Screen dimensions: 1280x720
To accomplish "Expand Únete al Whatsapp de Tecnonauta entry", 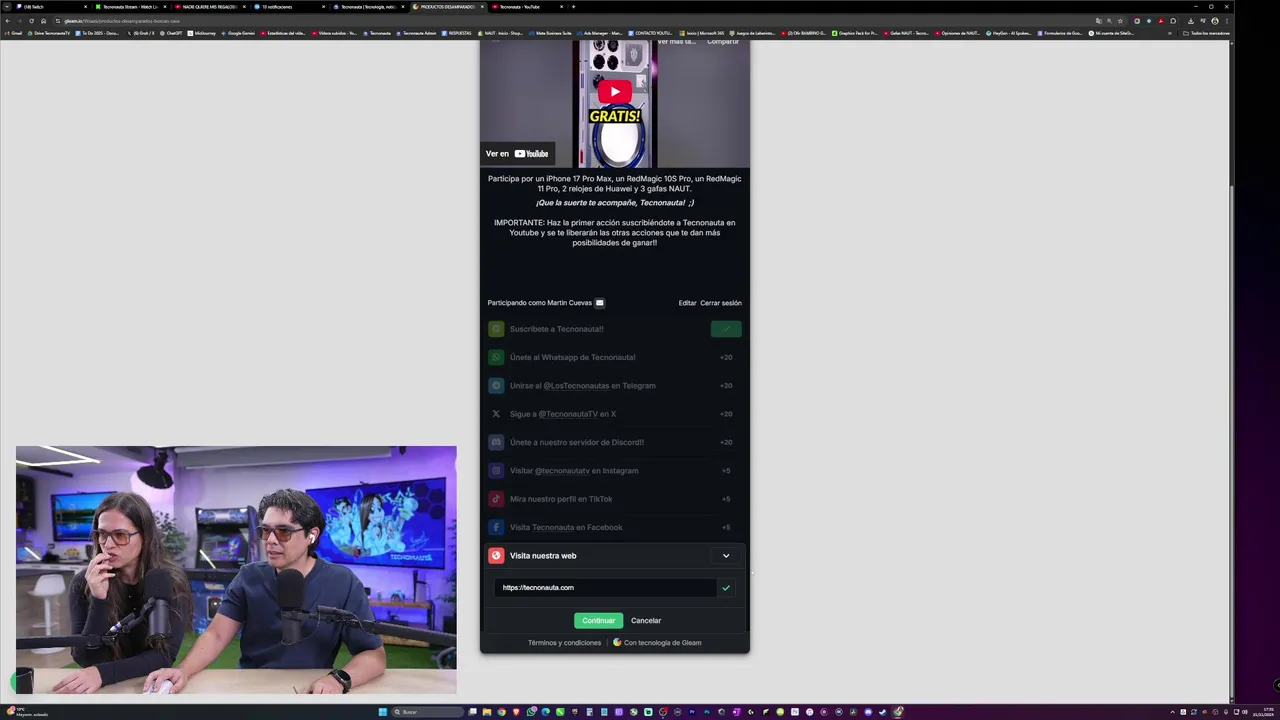I will pyautogui.click(x=615, y=357).
